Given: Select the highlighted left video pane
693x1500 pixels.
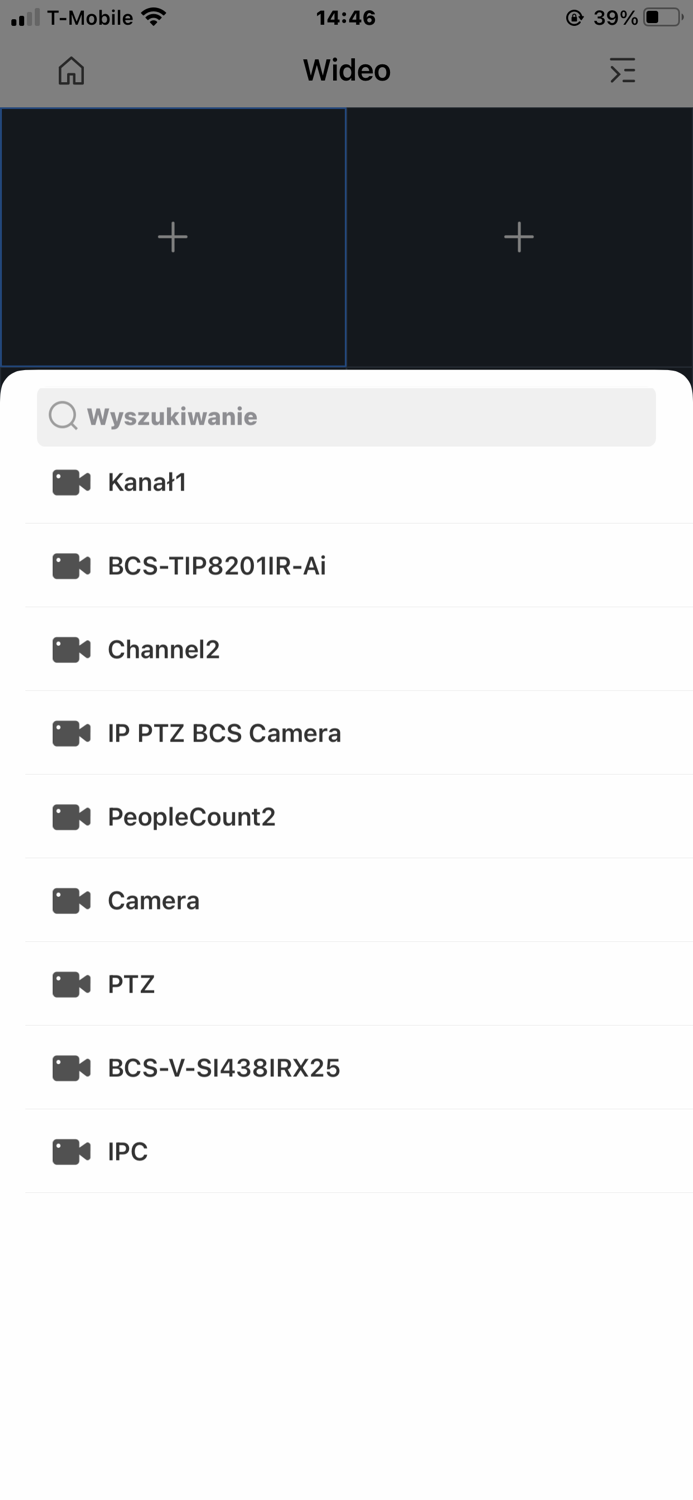Looking at the screenshot, I should pyautogui.click(x=172, y=237).
